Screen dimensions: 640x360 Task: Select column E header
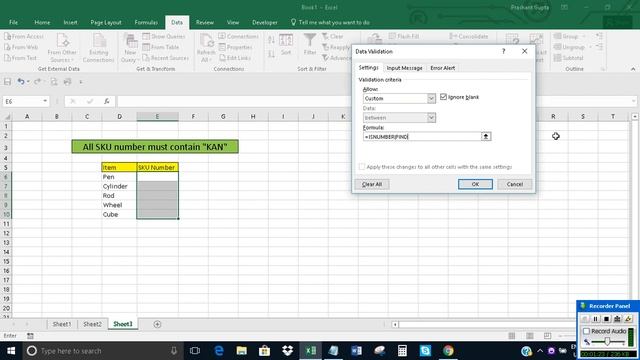[157, 116]
